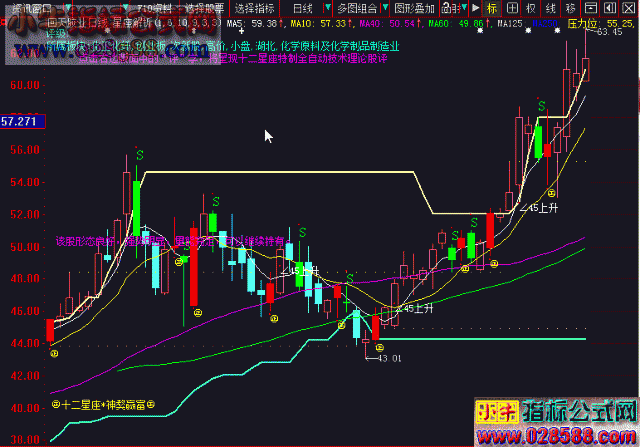
Task: Click the first green $ signal marker
Action: (139, 155)
